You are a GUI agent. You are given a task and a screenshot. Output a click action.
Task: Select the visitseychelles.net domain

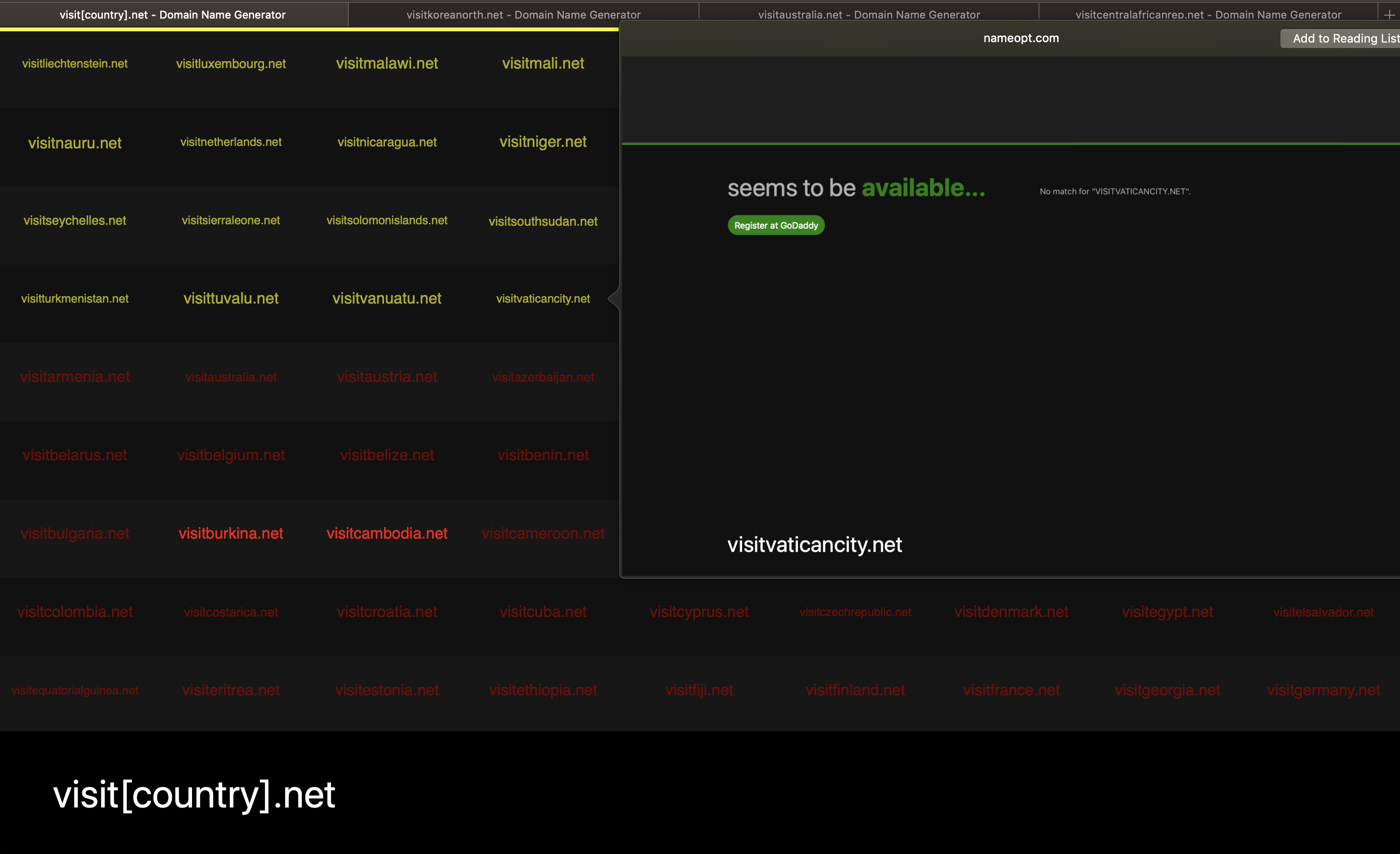tap(75, 221)
